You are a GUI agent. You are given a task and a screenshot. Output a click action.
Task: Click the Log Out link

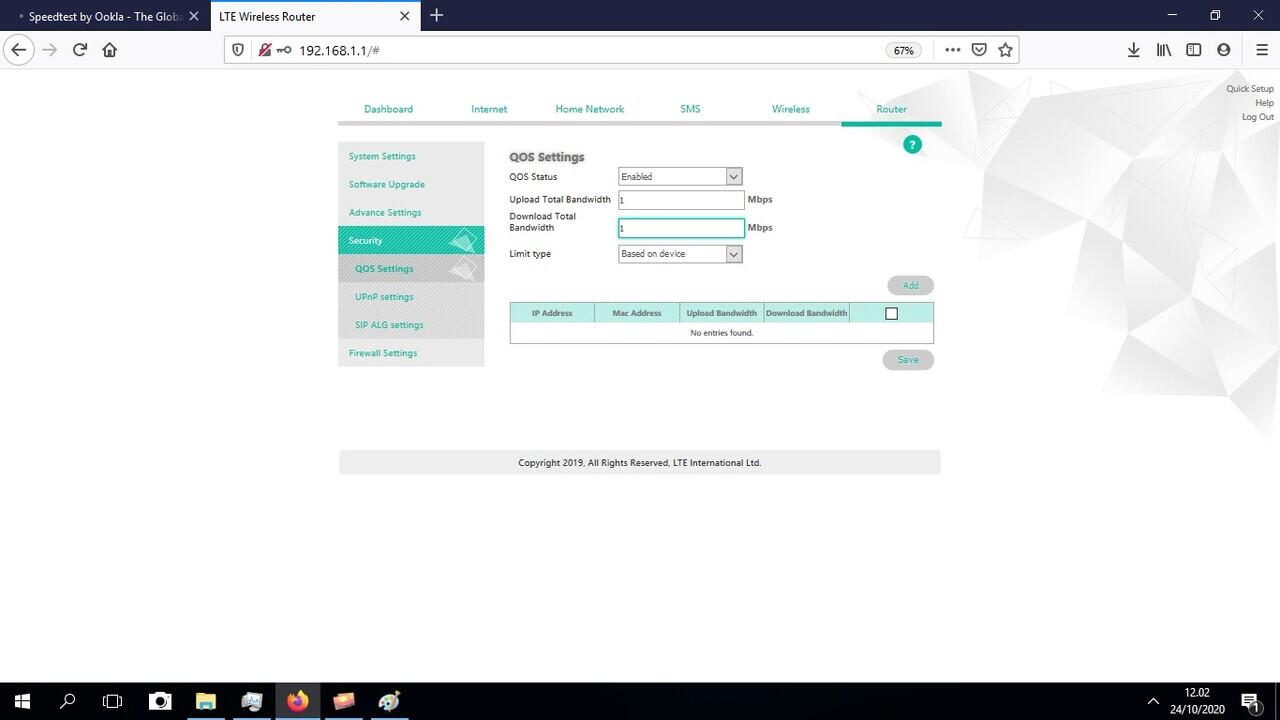point(1258,117)
